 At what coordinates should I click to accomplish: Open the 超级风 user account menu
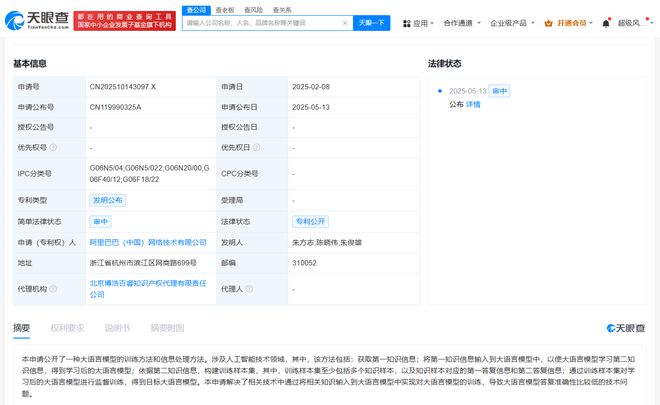coord(636,23)
